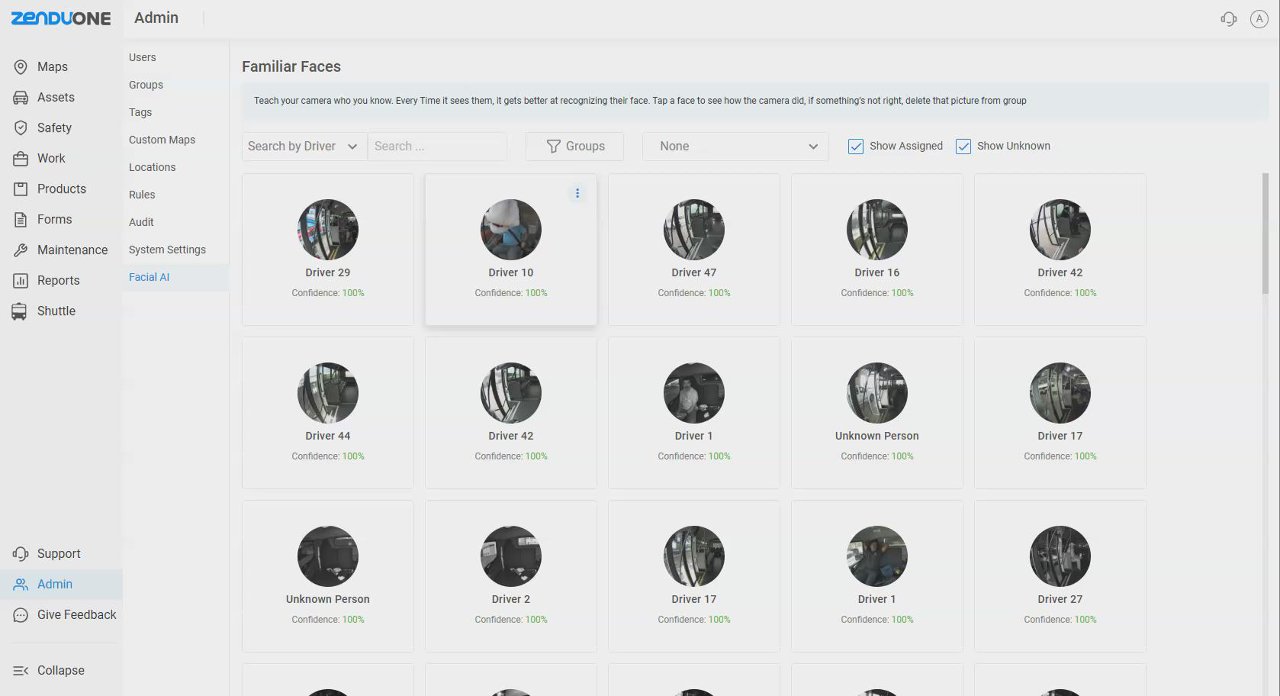Open Users in the admin menu
The width and height of the screenshot is (1280, 696).
tap(143, 57)
